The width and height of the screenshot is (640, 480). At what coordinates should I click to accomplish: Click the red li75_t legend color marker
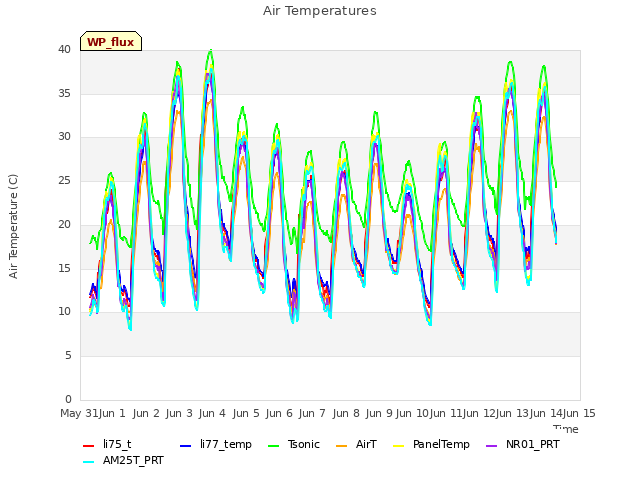[89, 445]
